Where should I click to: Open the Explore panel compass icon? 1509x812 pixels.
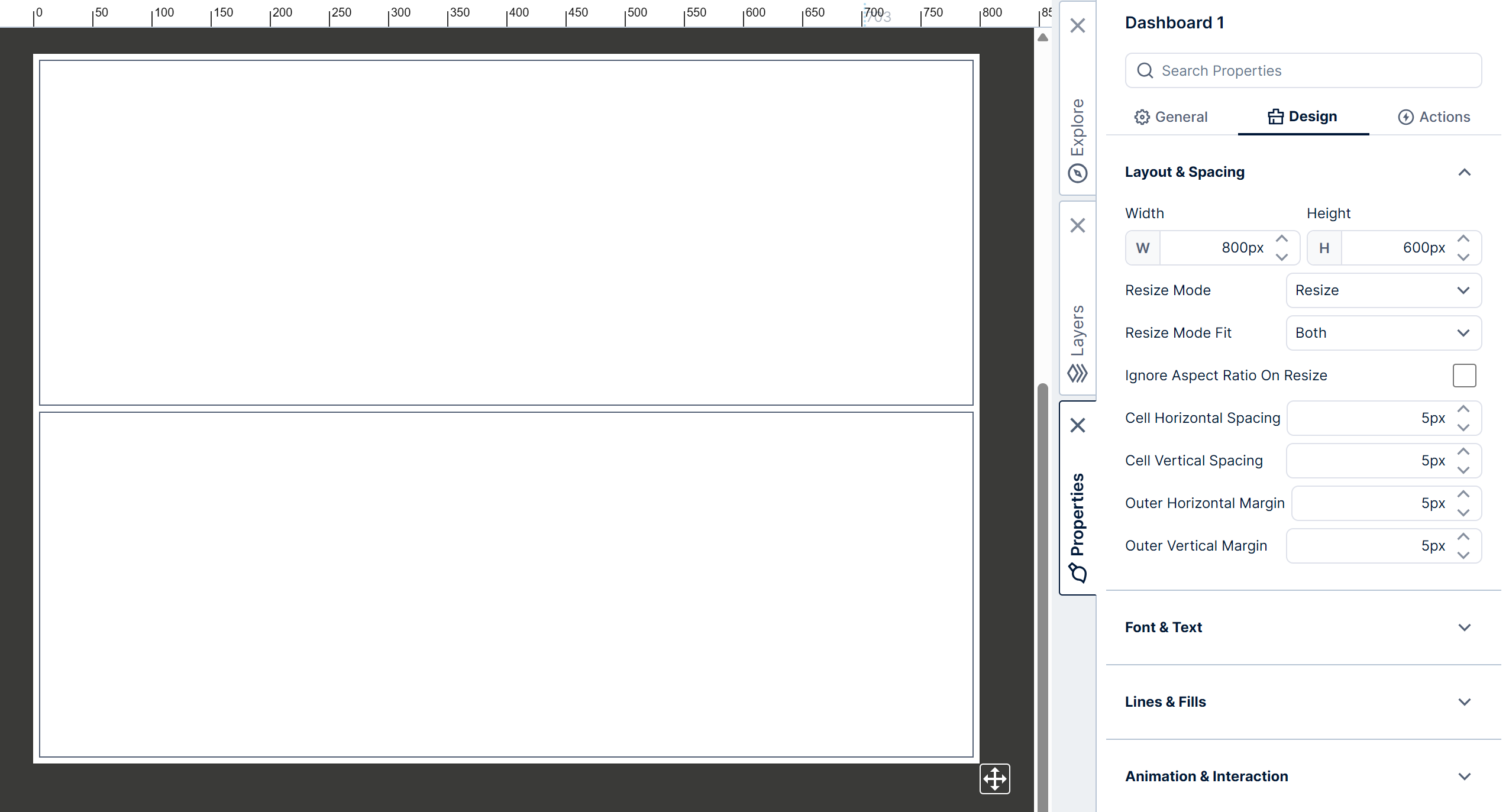[x=1078, y=173]
